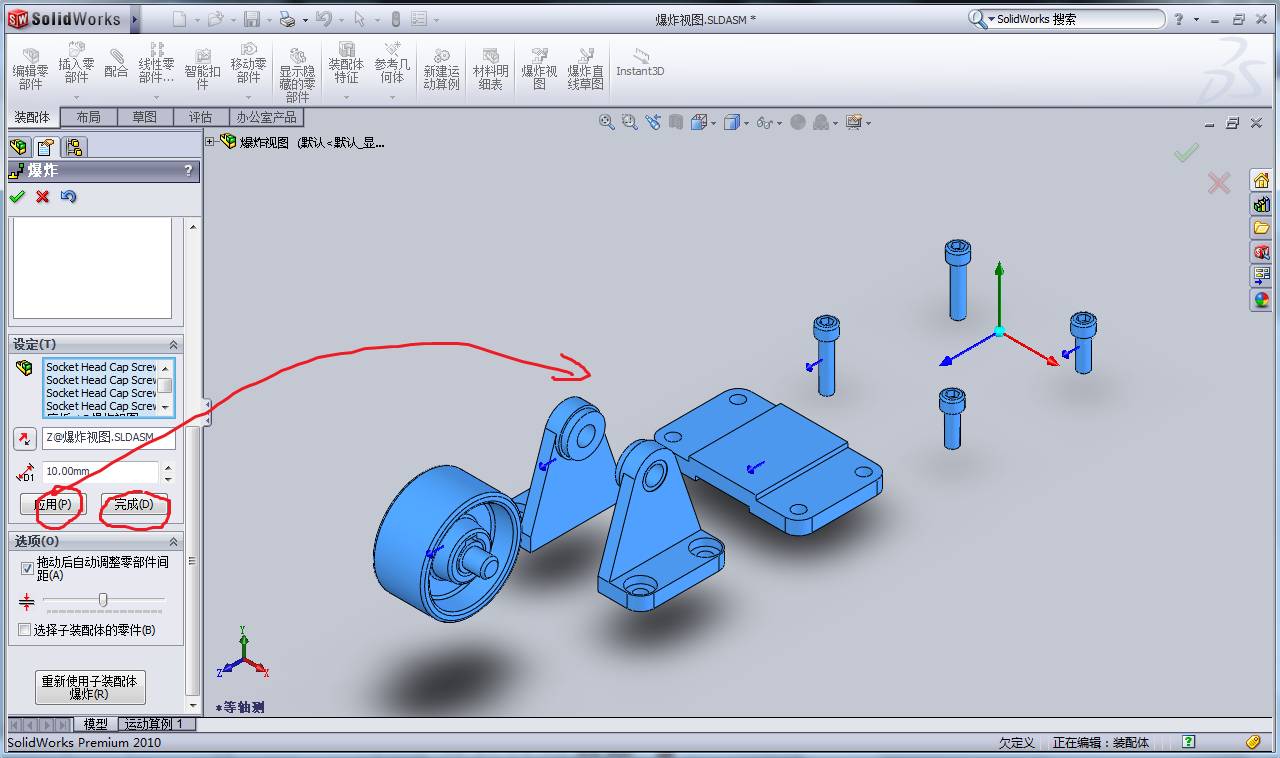Click the Select cursor tool icon

359,19
